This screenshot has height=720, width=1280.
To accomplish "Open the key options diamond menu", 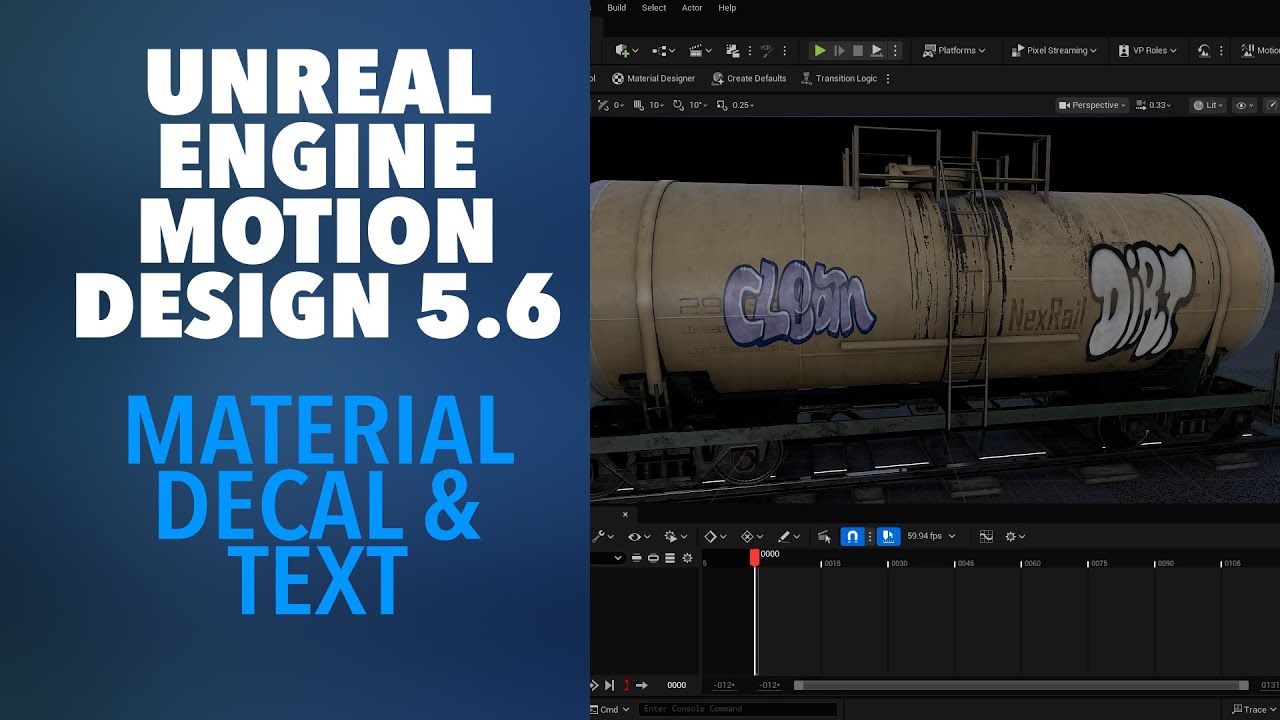I will (x=715, y=536).
